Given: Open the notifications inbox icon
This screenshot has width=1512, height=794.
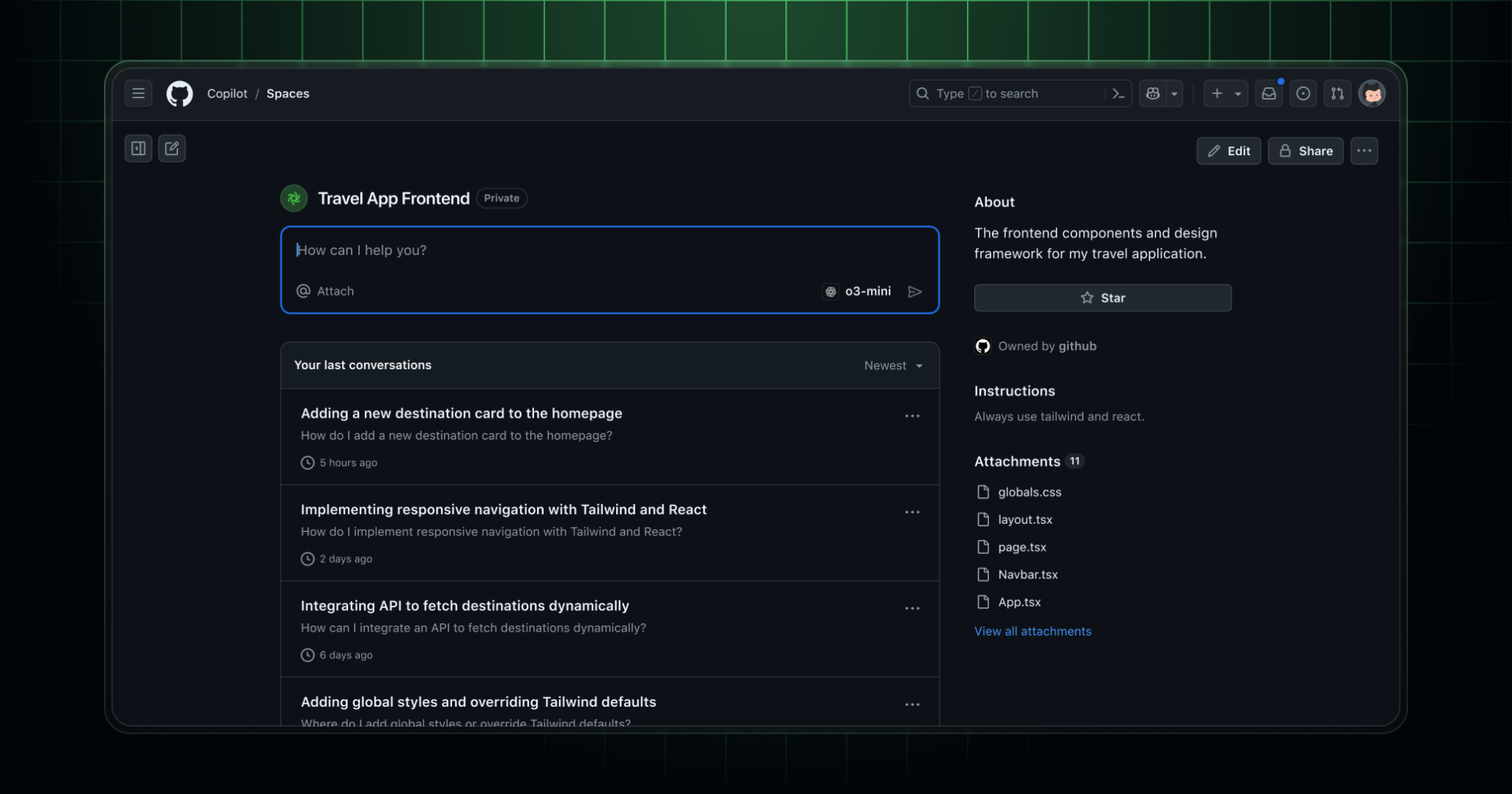Looking at the screenshot, I should click(1268, 93).
